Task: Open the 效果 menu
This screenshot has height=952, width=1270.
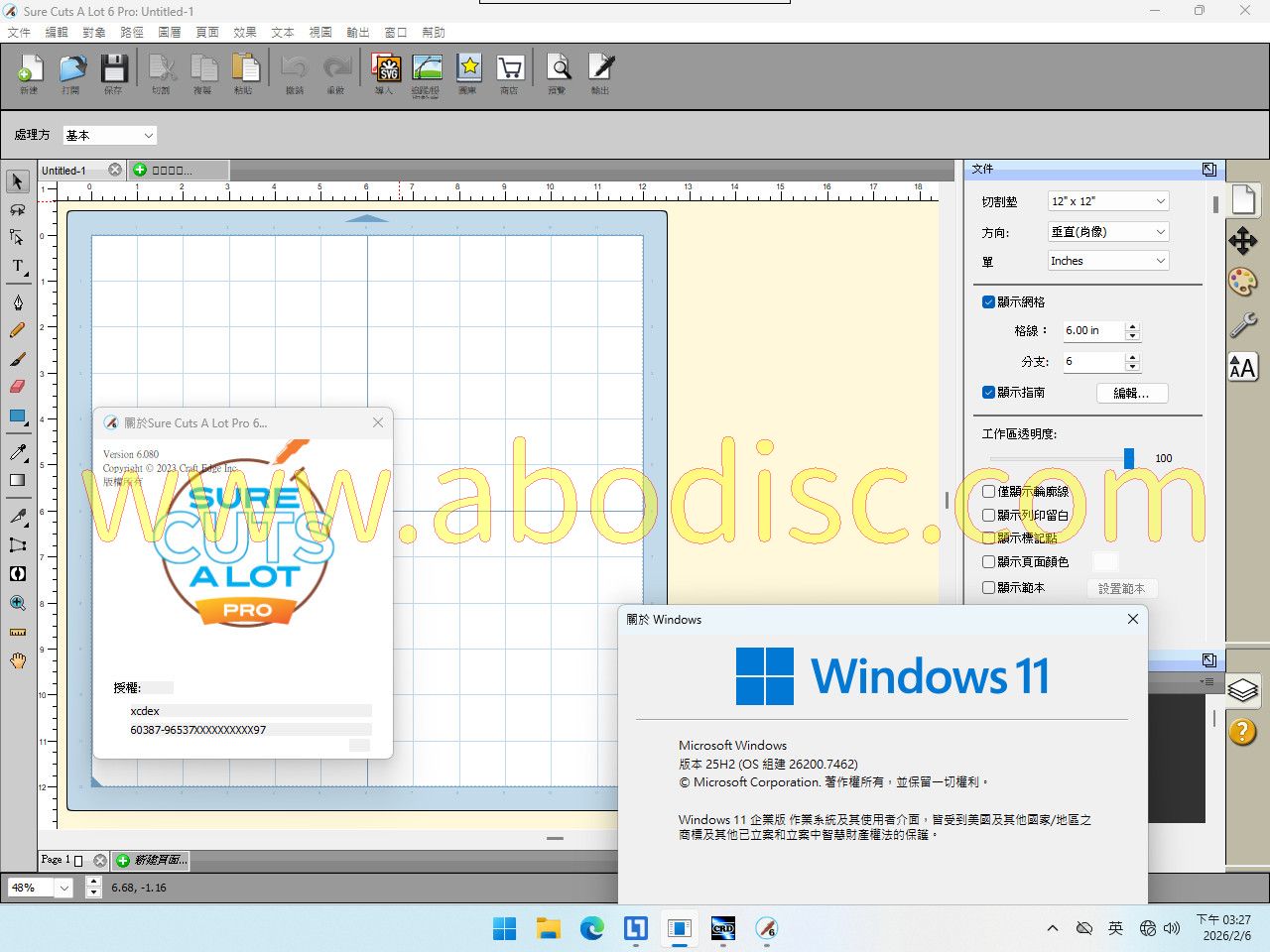Action: (x=245, y=32)
